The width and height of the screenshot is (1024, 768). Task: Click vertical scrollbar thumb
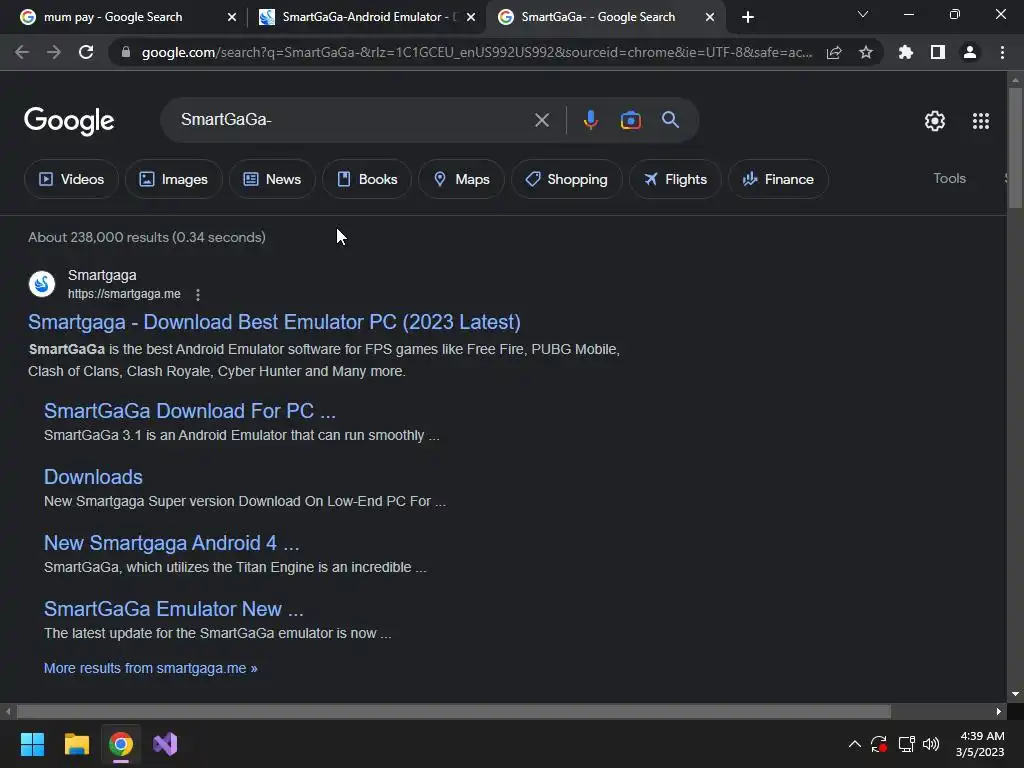point(1015,148)
